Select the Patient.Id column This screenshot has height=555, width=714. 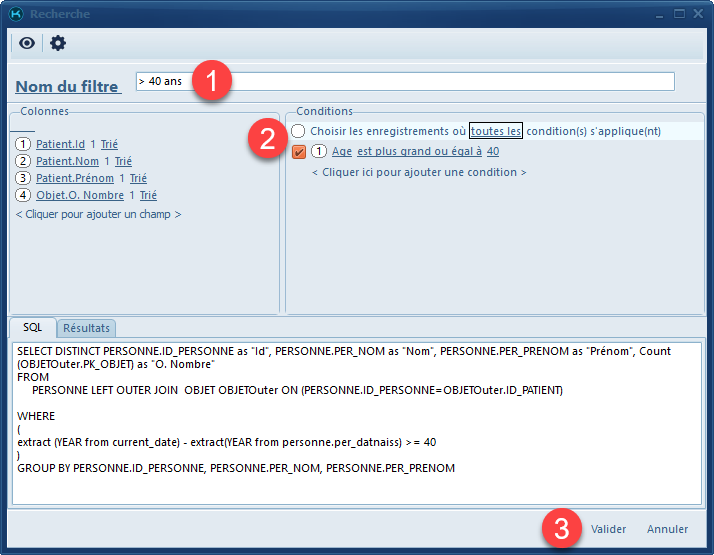(x=60, y=144)
